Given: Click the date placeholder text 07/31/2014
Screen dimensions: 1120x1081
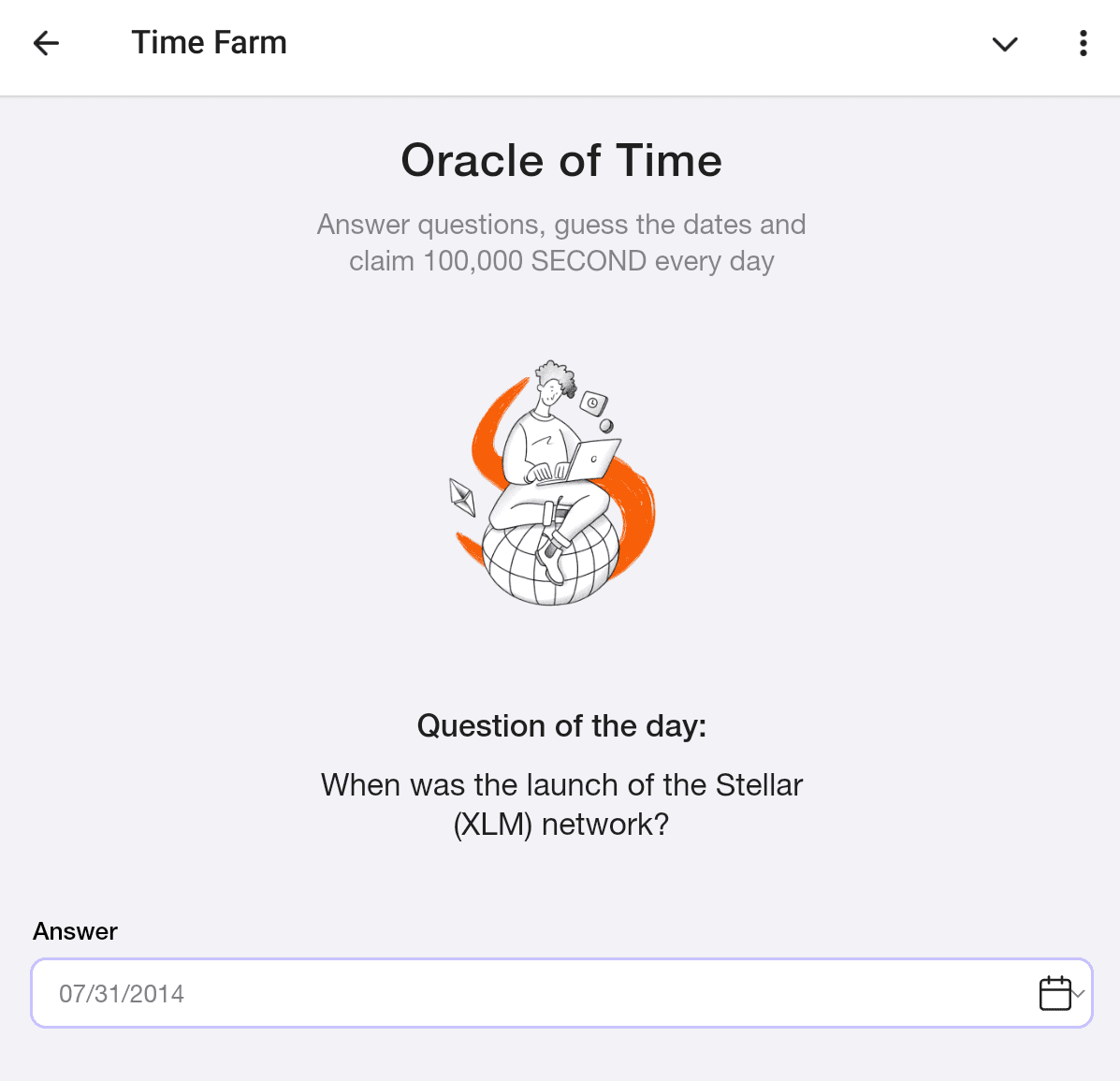Looking at the screenshot, I should tap(122, 993).
